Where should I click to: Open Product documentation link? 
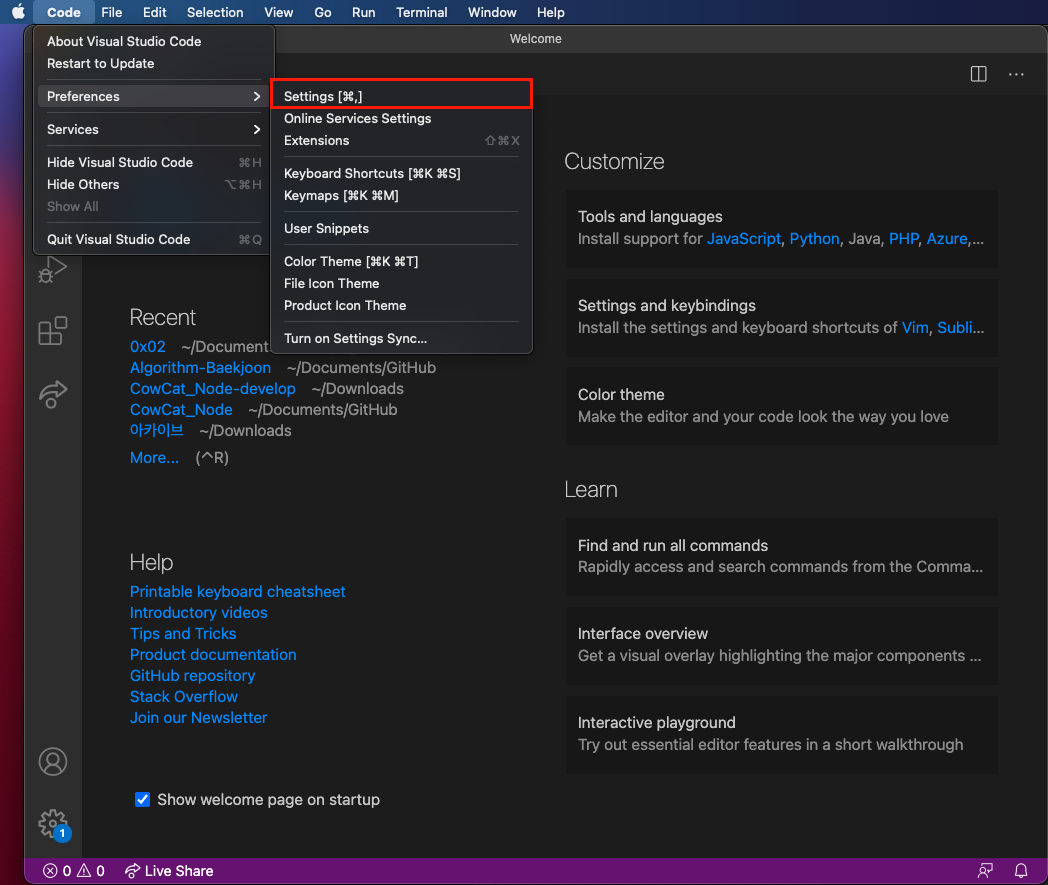(x=213, y=654)
